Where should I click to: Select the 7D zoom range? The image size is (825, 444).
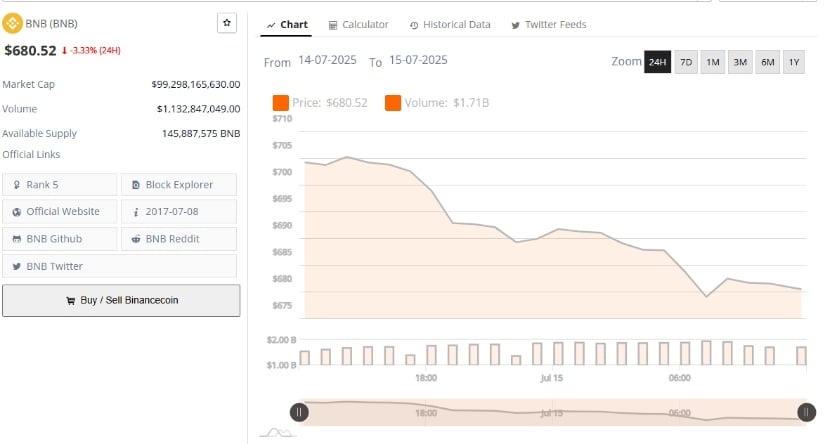pos(686,62)
